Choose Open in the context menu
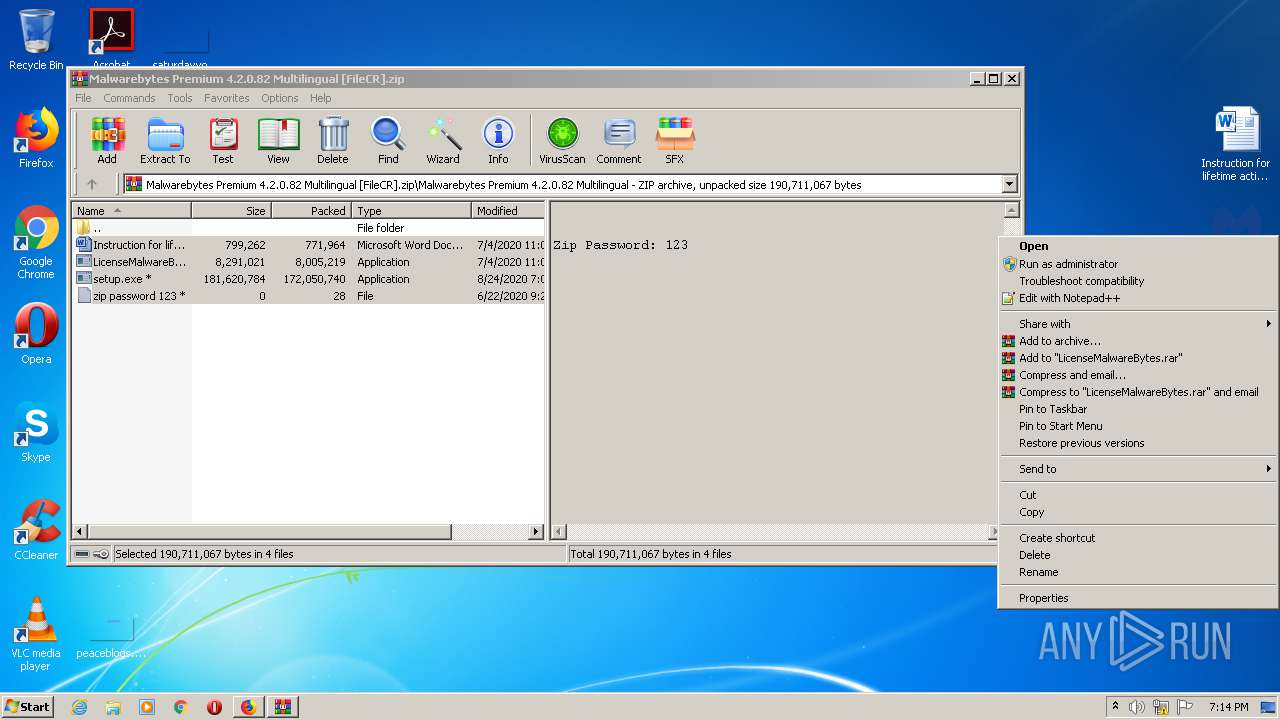1280x720 pixels. click(1138, 246)
